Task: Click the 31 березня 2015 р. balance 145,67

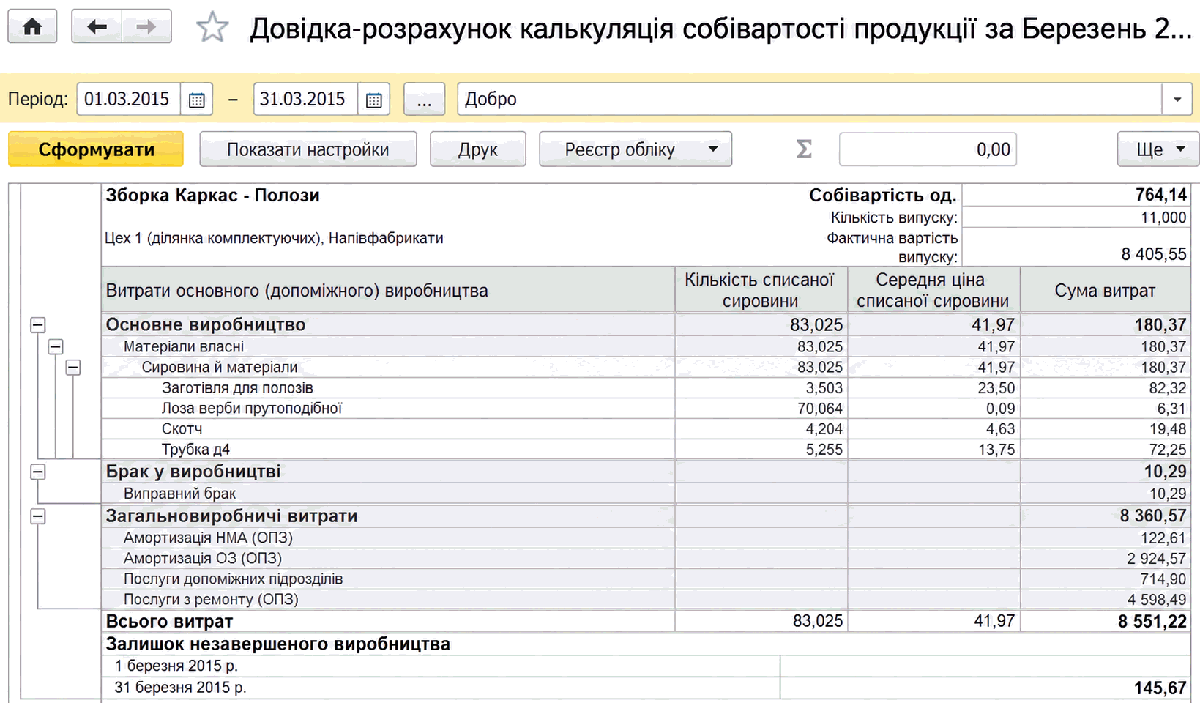Action: click(x=1162, y=688)
